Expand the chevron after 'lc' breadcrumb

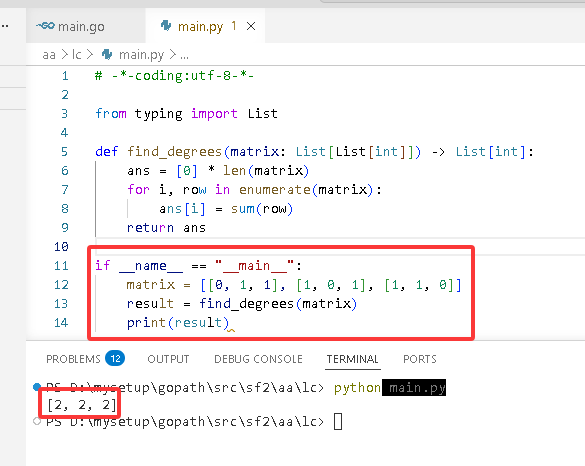[90, 55]
